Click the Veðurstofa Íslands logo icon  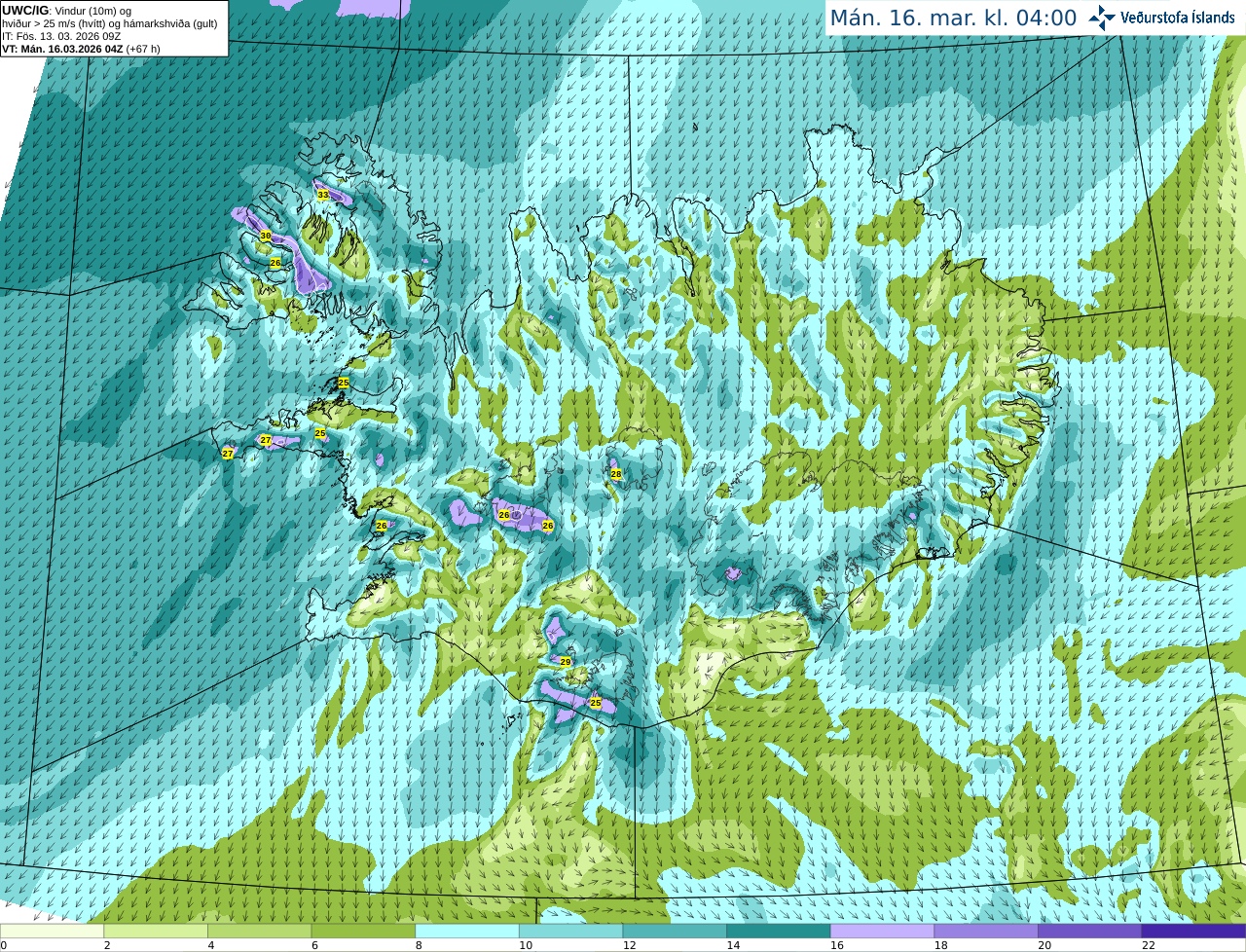(x=1102, y=18)
